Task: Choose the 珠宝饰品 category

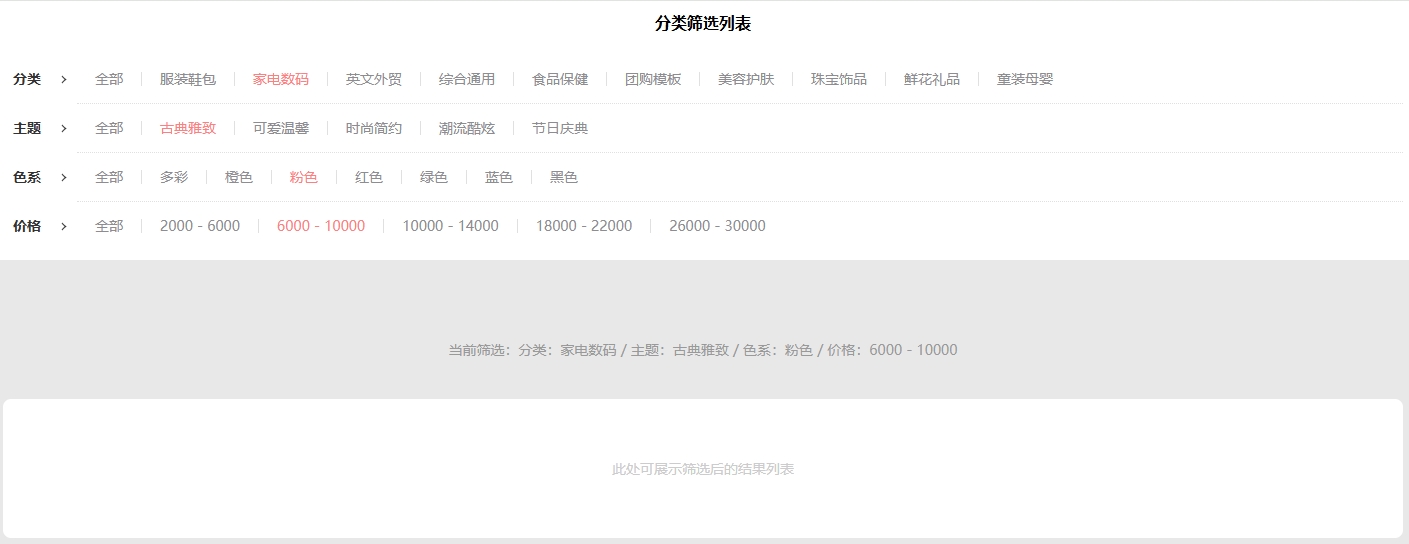Action: point(839,79)
